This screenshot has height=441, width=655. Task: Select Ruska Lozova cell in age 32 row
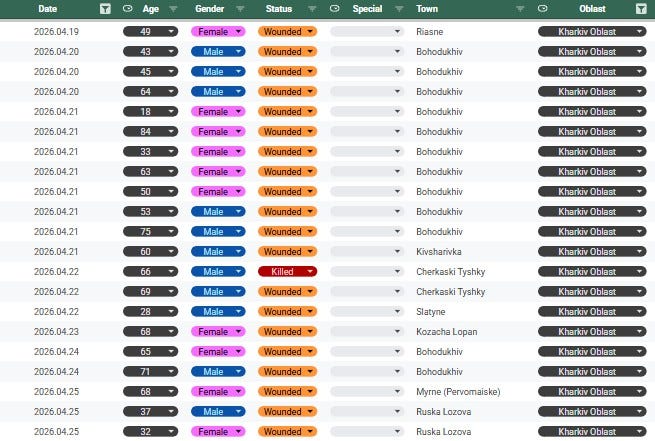pos(443,431)
